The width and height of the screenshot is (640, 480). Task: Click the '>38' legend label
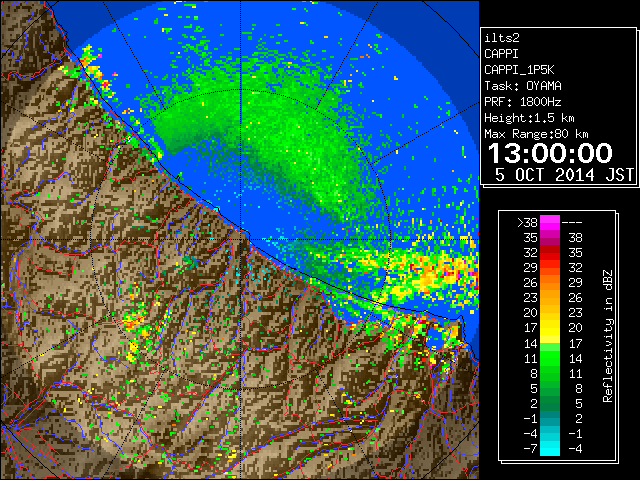point(527,223)
